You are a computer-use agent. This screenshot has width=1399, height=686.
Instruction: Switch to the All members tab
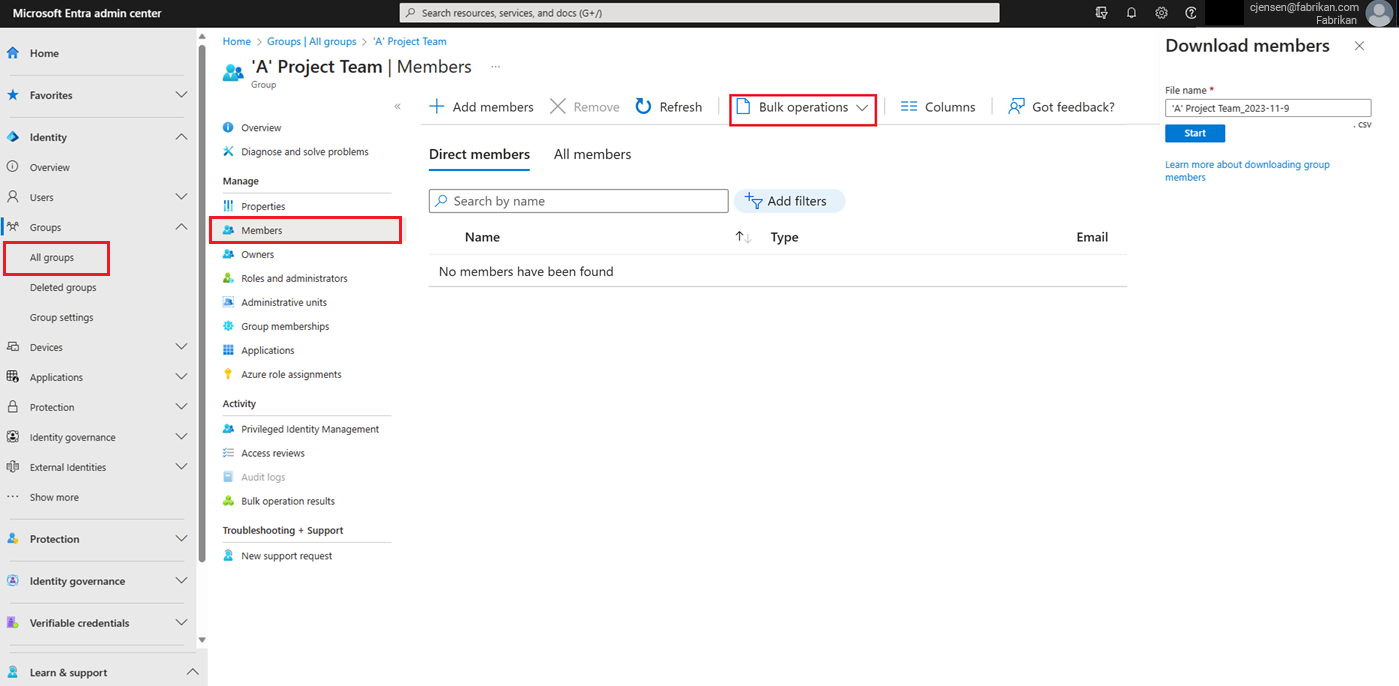click(592, 154)
